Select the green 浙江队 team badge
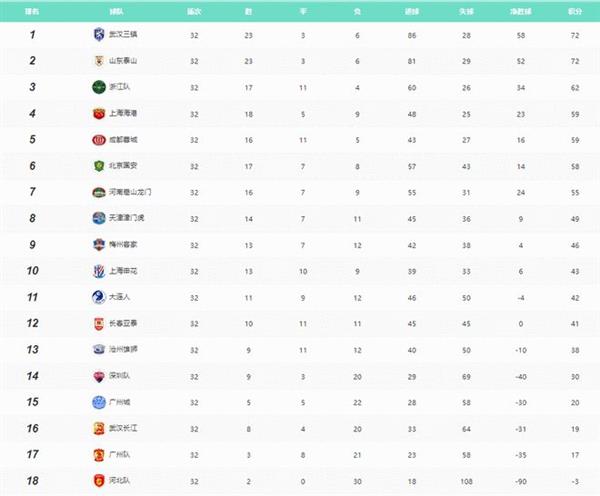600x496 pixels. pyautogui.click(x=99, y=87)
